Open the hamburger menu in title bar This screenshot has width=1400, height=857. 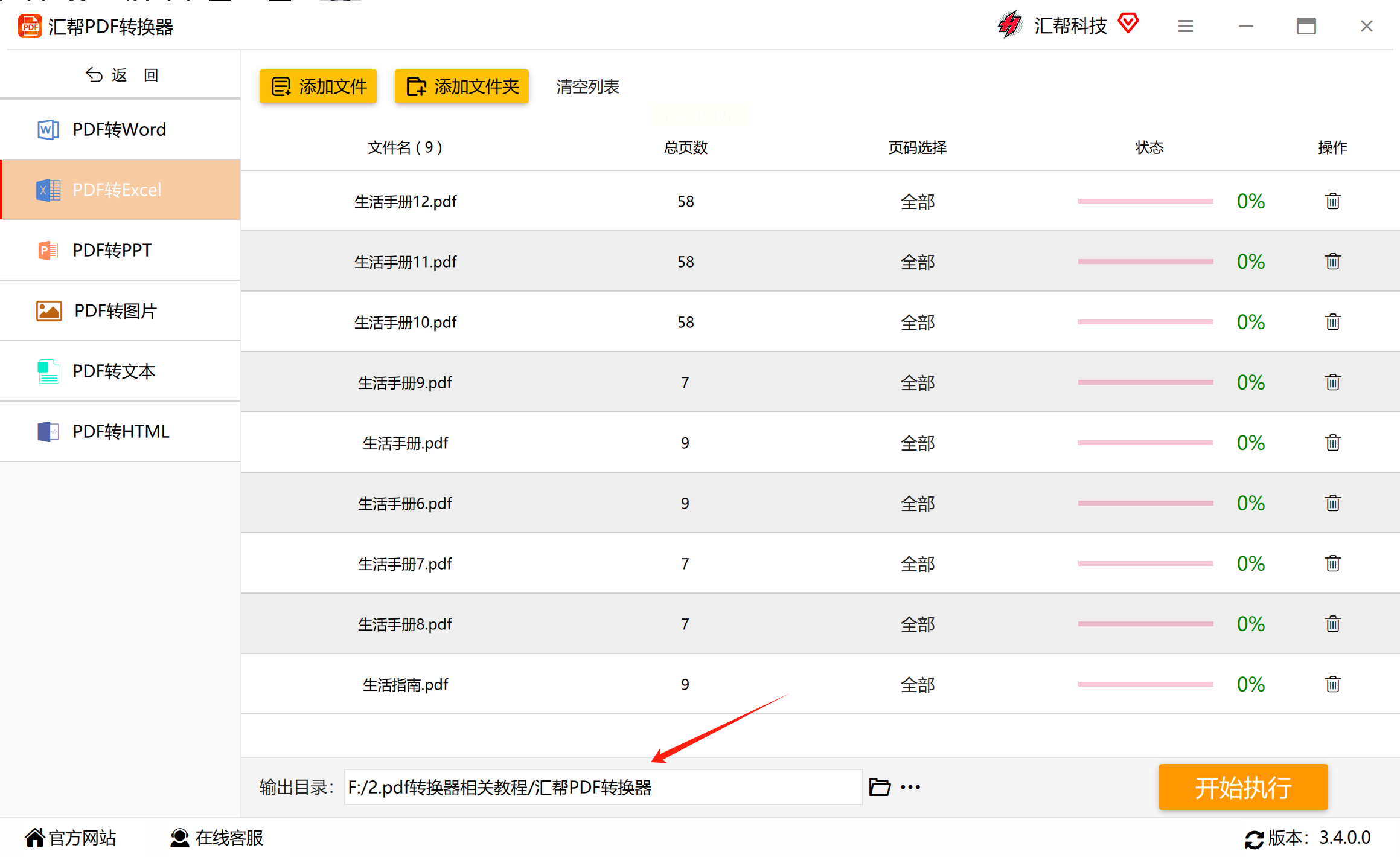coord(1185,26)
